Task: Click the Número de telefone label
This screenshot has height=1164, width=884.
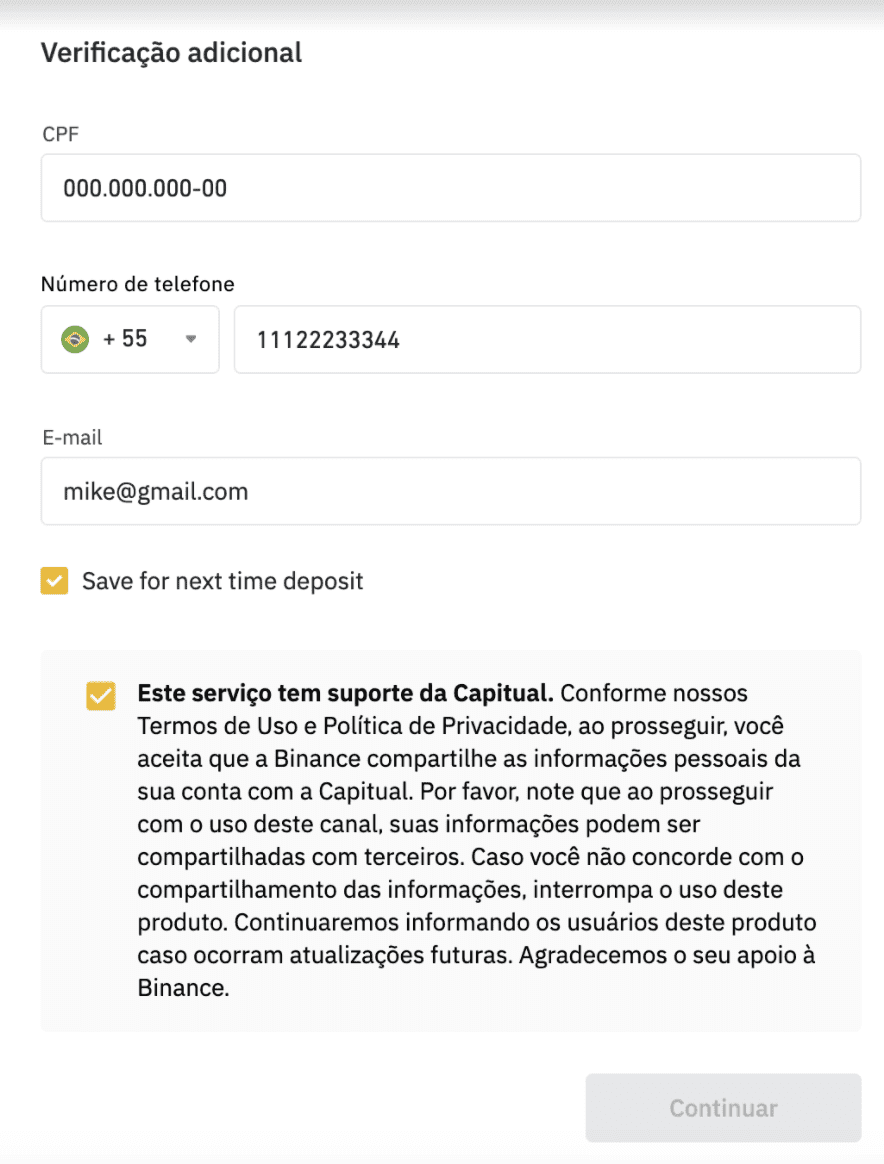Action: (x=137, y=284)
